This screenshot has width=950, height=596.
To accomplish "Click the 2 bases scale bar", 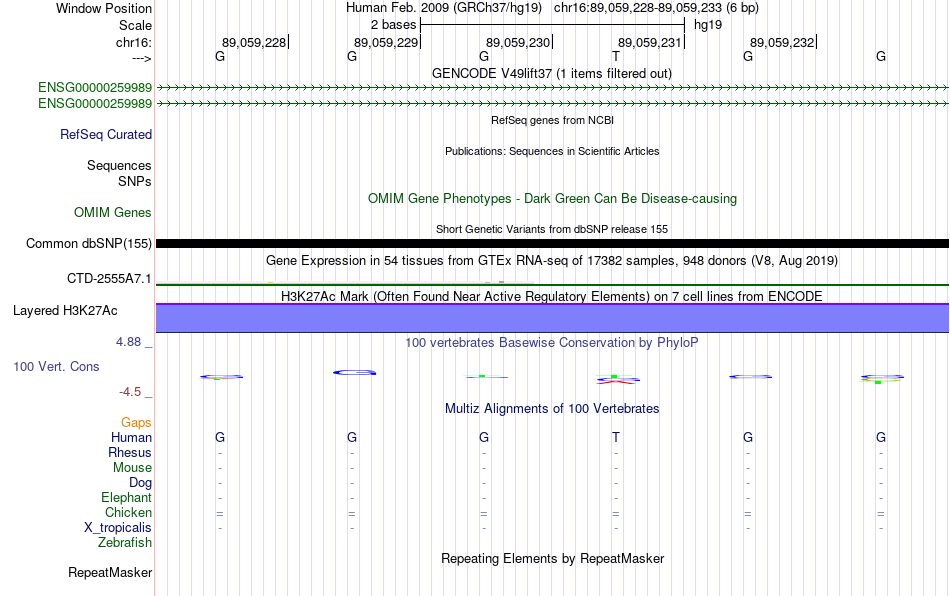I will point(552,25).
